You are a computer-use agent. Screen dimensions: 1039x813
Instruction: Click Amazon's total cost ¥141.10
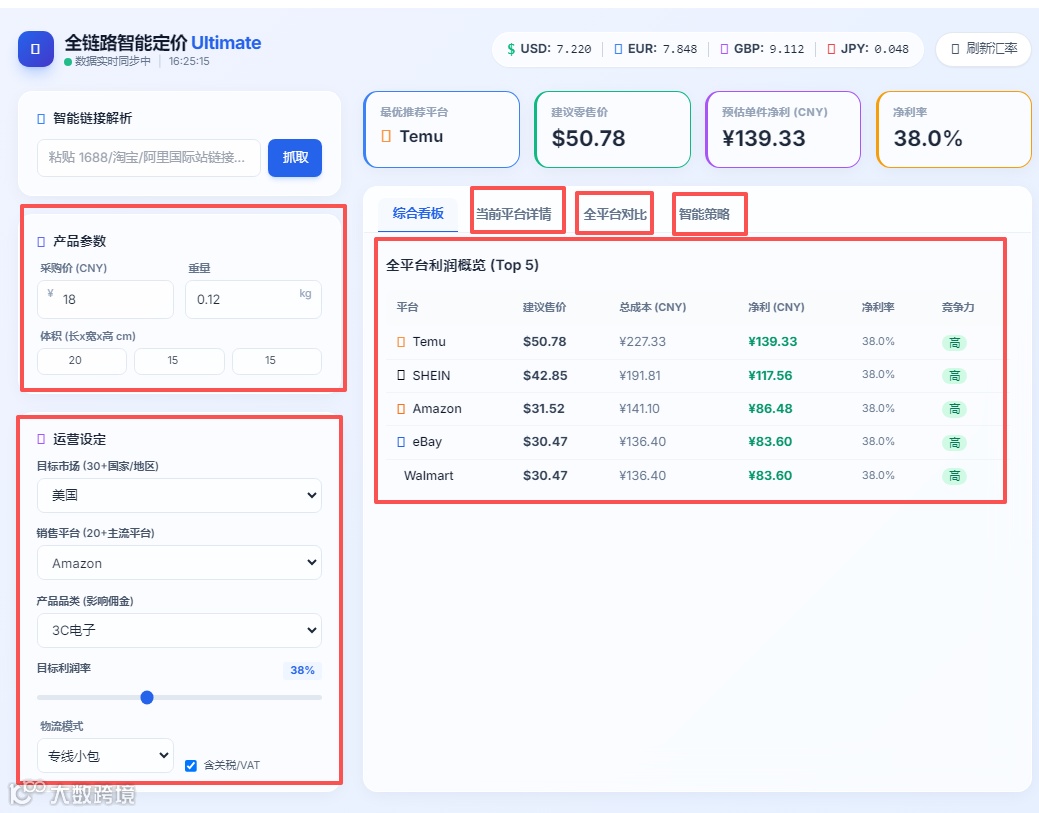[639, 409]
